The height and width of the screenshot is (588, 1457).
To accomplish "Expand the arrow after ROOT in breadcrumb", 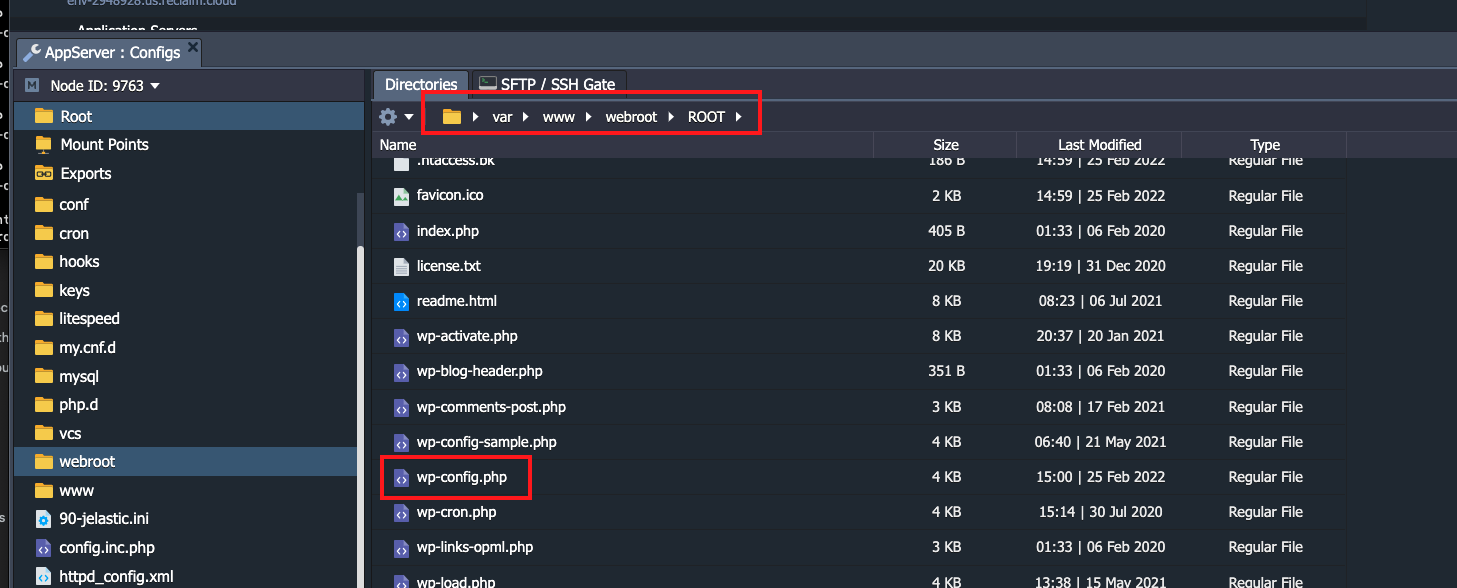I will pyautogui.click(x=739, y=117).
